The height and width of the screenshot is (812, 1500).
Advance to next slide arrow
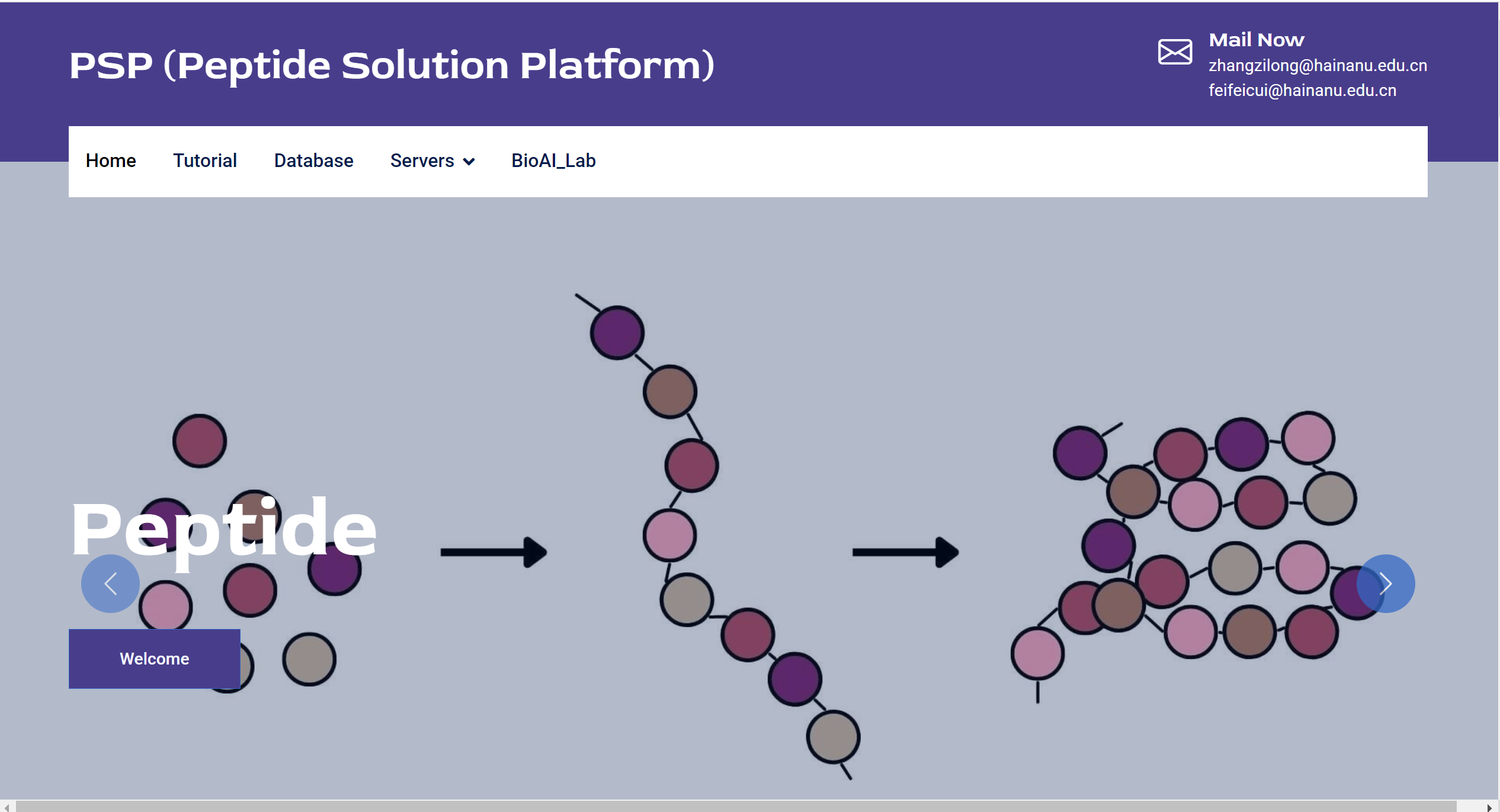pos(1386,583)
